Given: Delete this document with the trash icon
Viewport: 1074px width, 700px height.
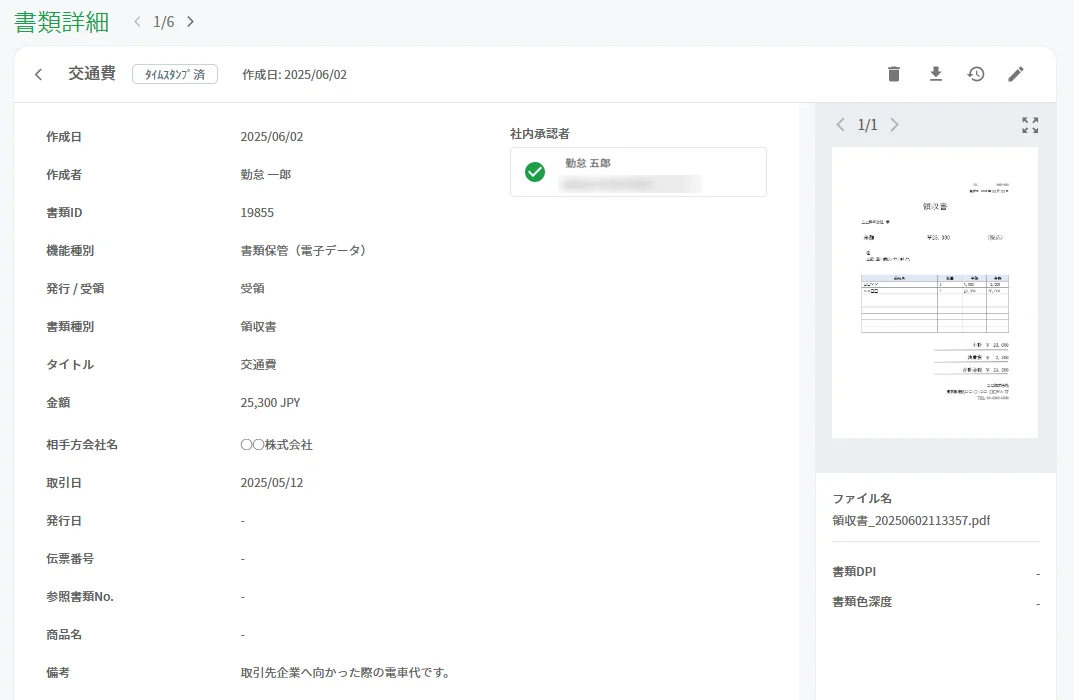Looking at the screenshot, I should pyautogui.click(x=894, y=74).
